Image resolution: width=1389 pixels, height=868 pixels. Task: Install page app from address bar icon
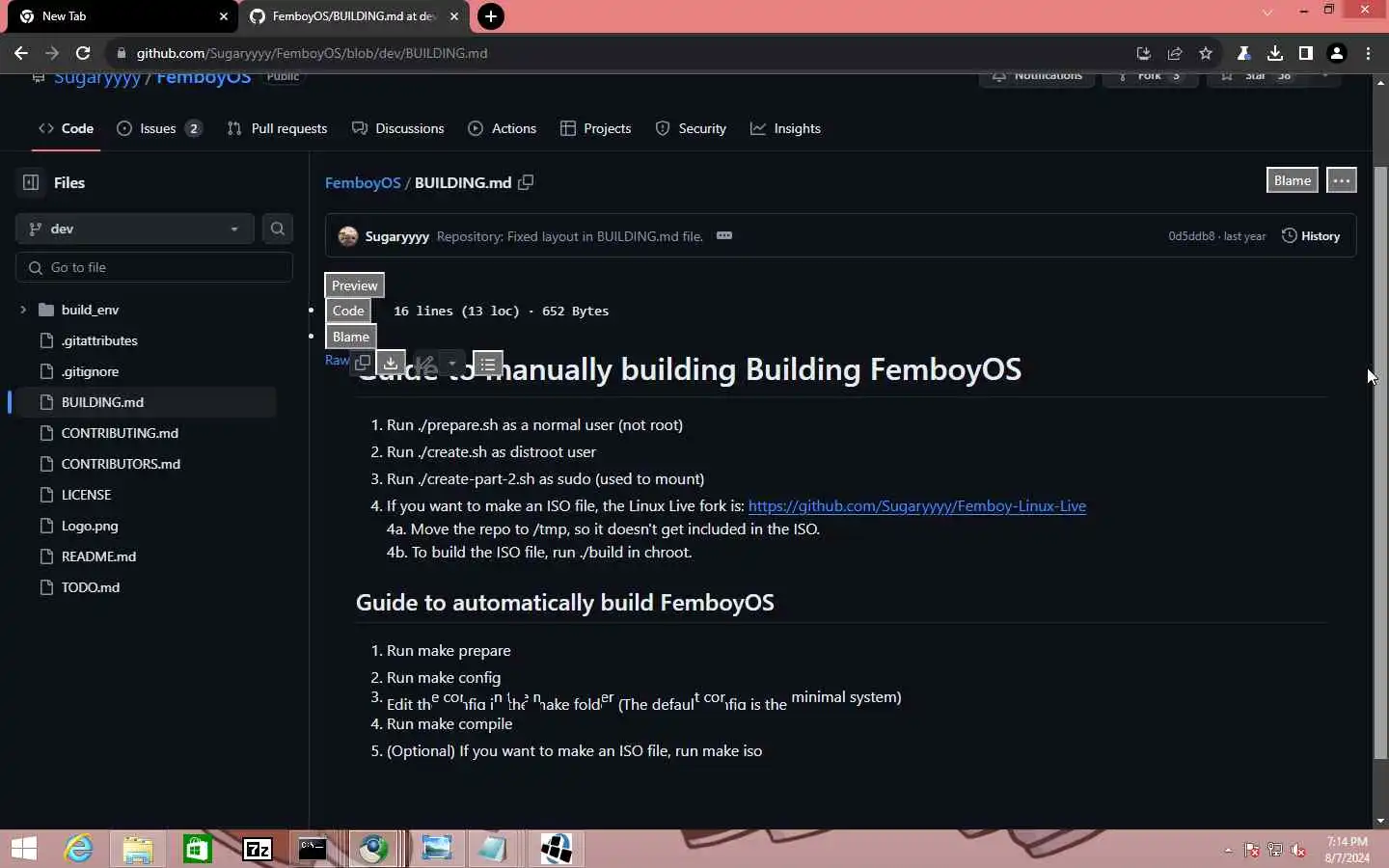pos(1144,53)
